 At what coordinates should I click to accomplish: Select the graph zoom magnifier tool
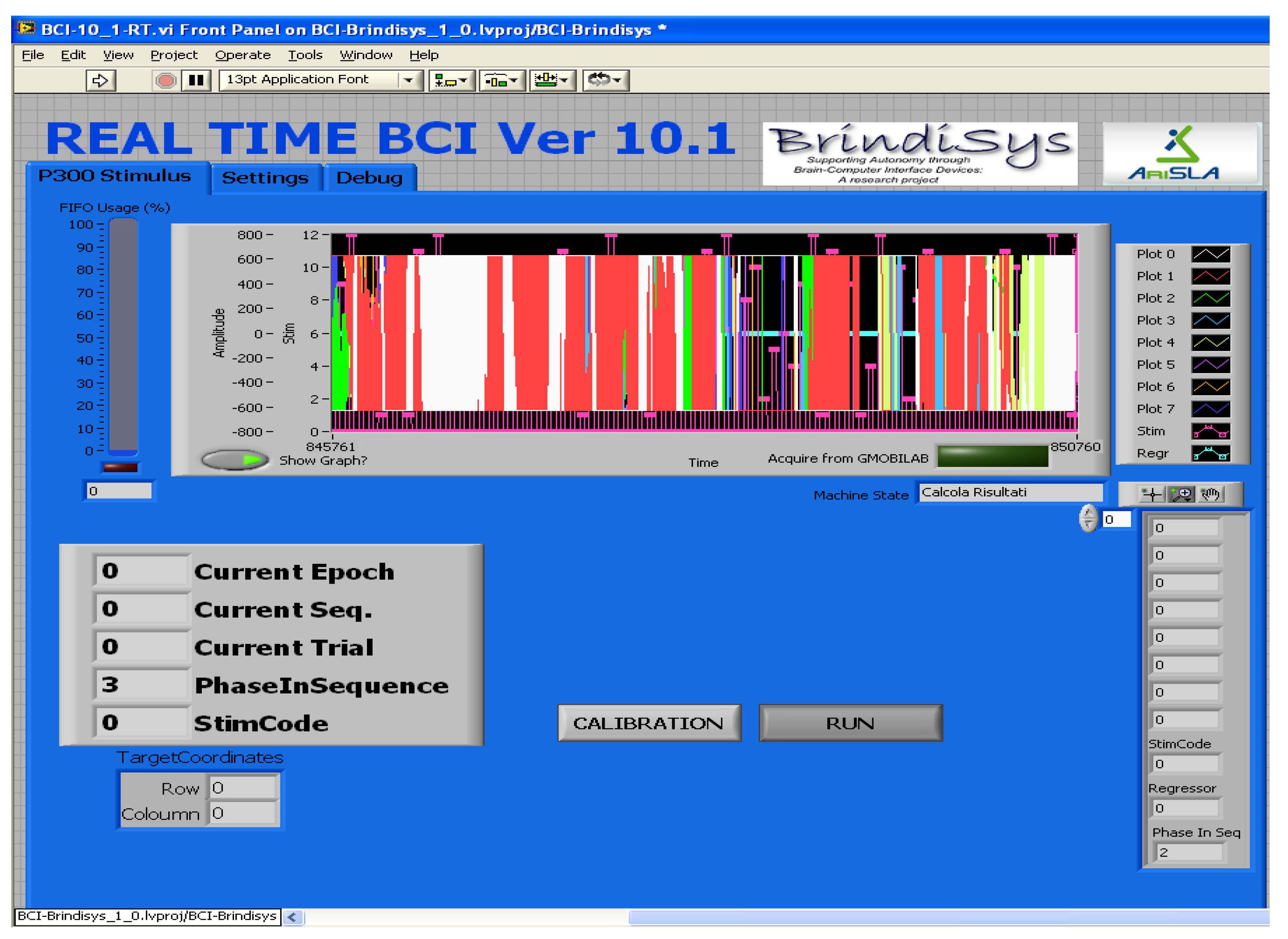coord(1181,495)
